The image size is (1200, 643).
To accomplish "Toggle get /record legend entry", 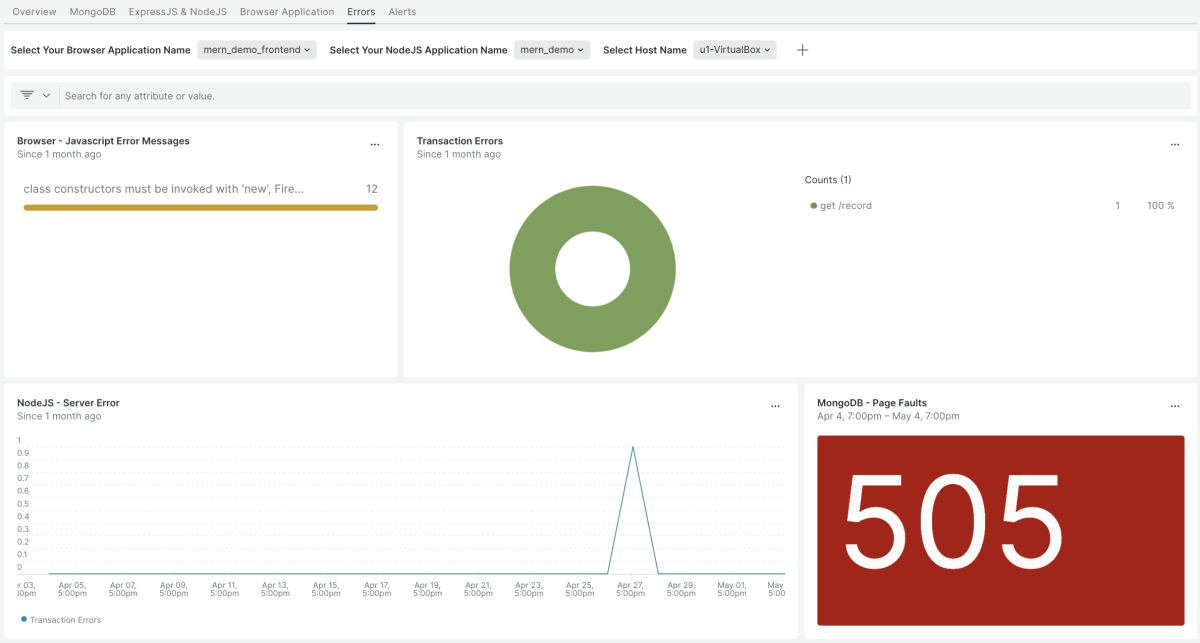I will [x=845, y=206].
